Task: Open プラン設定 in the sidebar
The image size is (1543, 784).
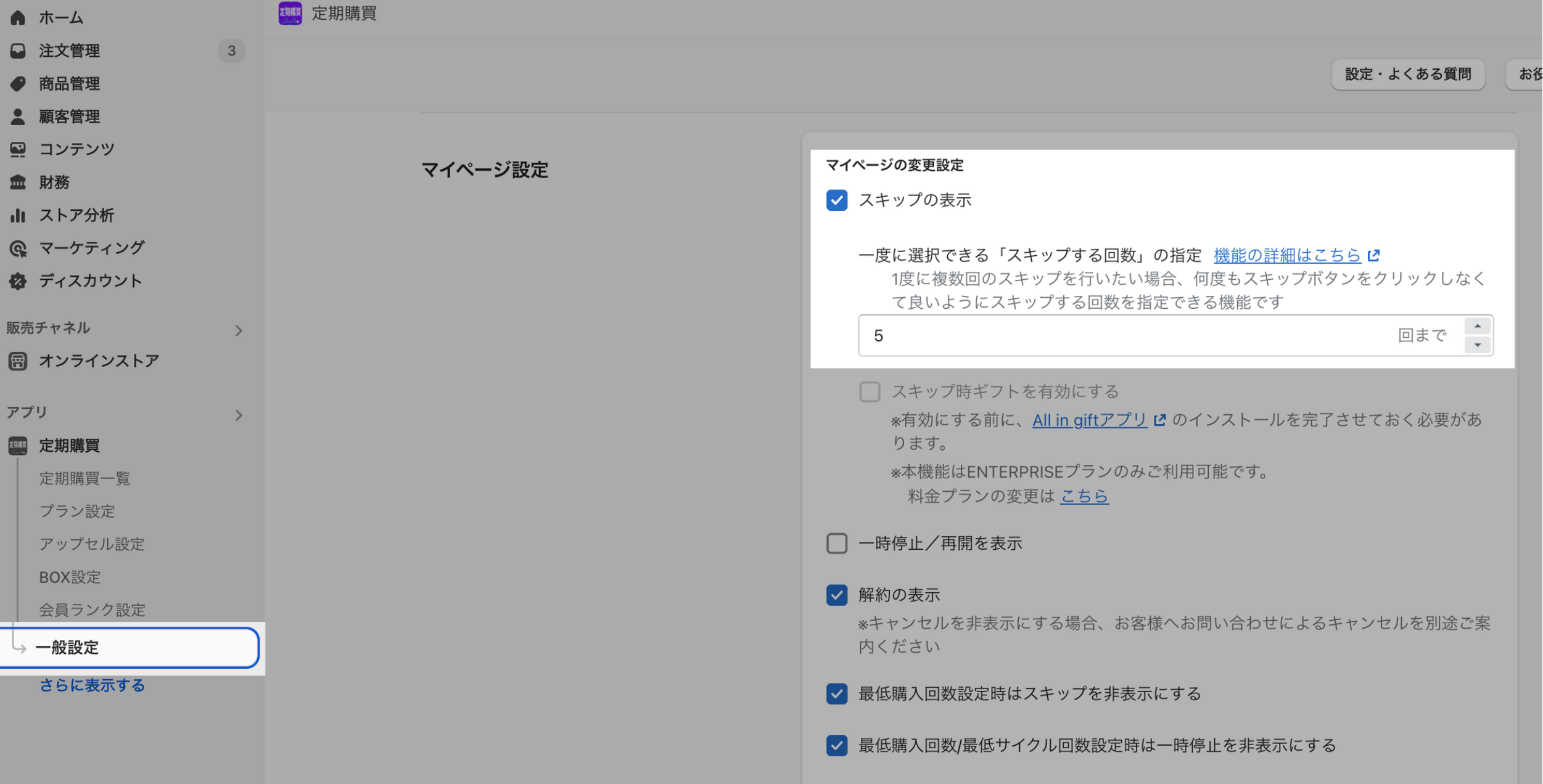Action: click(x=77, y=511)
